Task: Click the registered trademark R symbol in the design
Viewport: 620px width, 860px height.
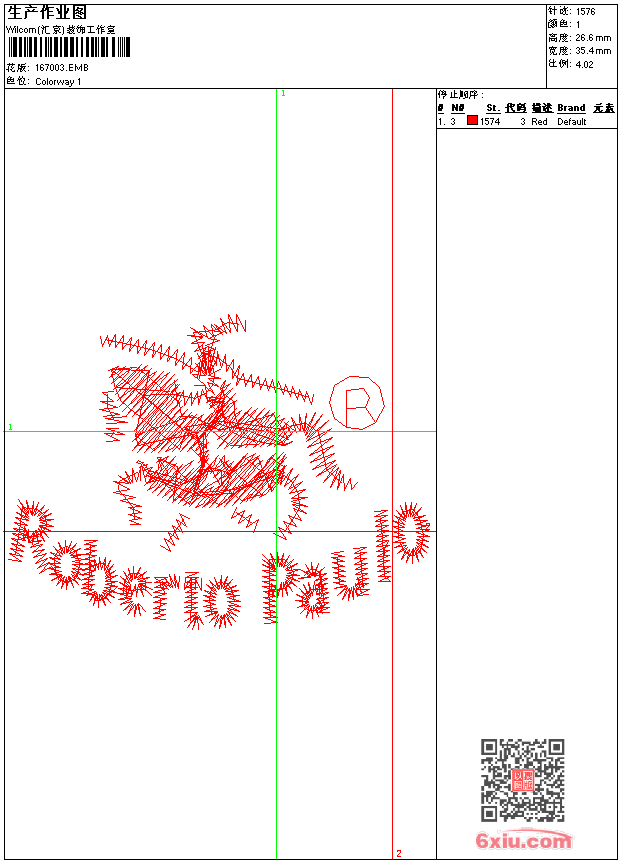Action: click(357, 403)
